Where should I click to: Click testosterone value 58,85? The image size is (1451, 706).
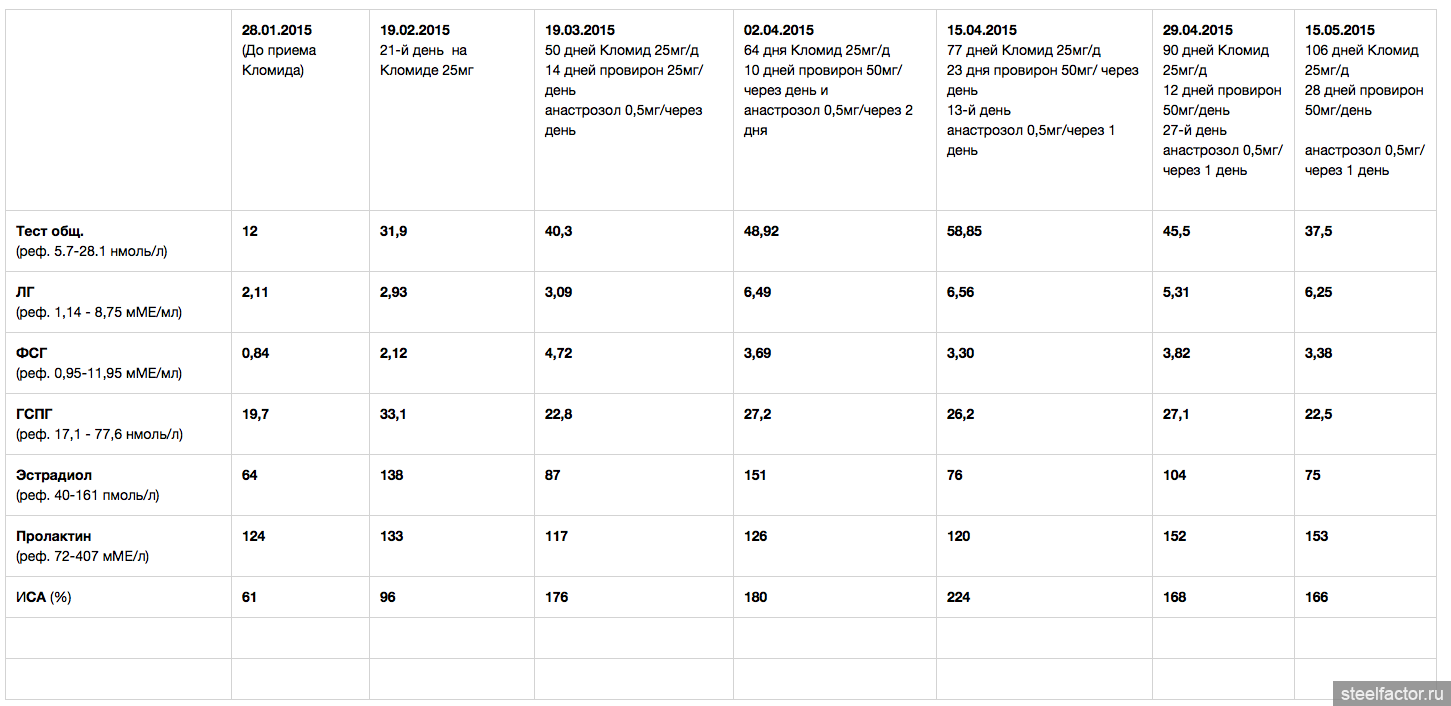[x=964, y=231]
